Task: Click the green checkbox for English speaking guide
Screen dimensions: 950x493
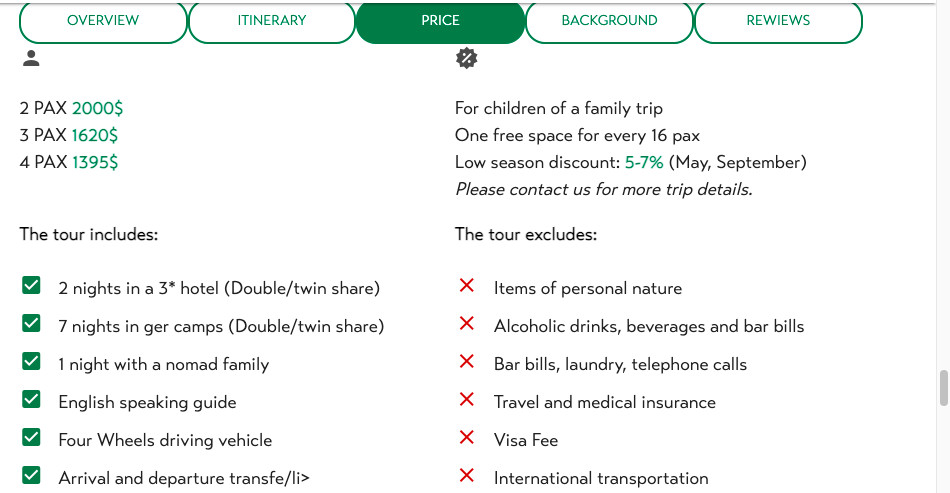Action: click(x=31, y=400)
